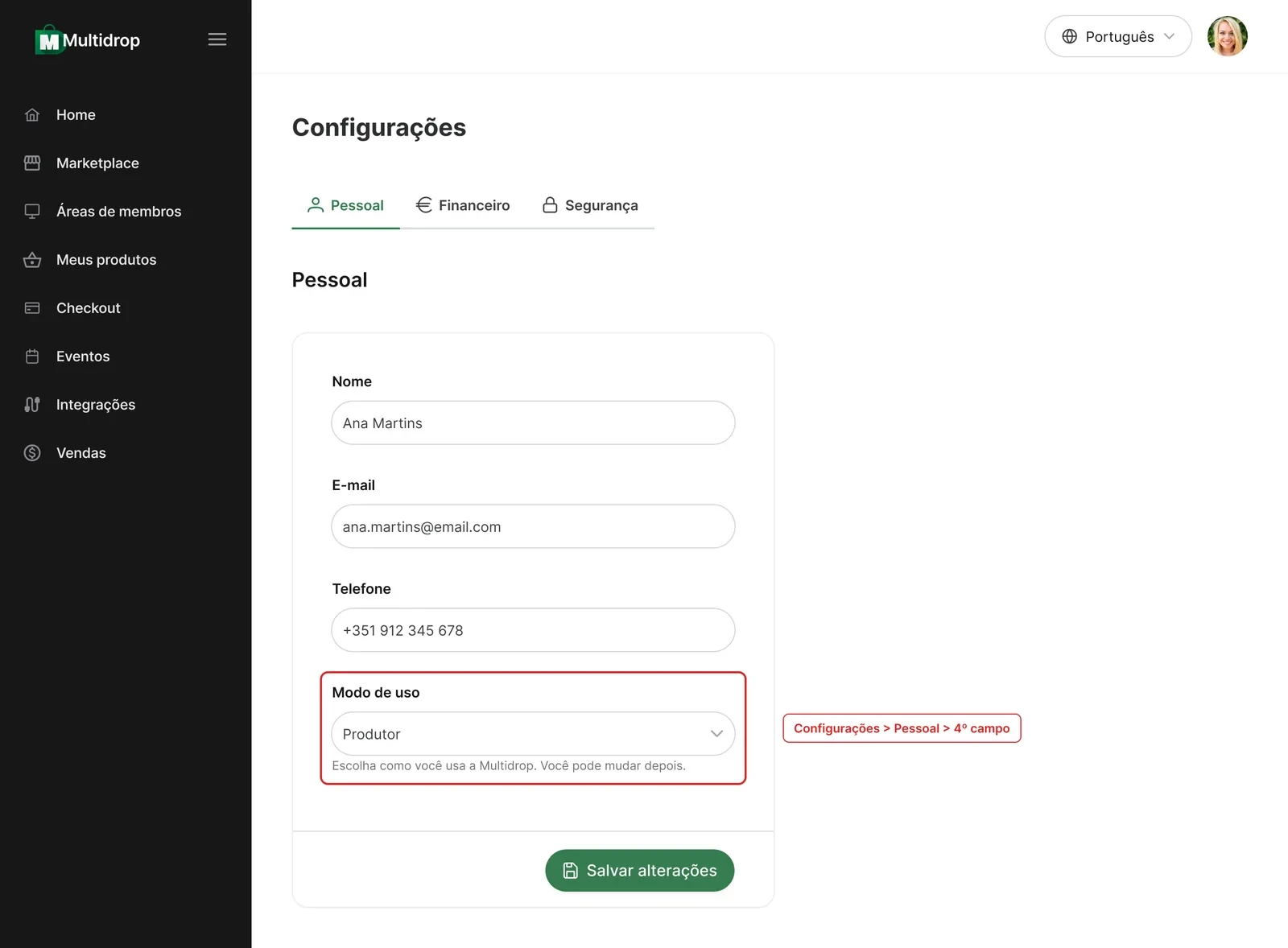Click the floppy-disk save icon
This screenshot has width=1288, height=948.
pyautogui.click(x=570, y=871)
